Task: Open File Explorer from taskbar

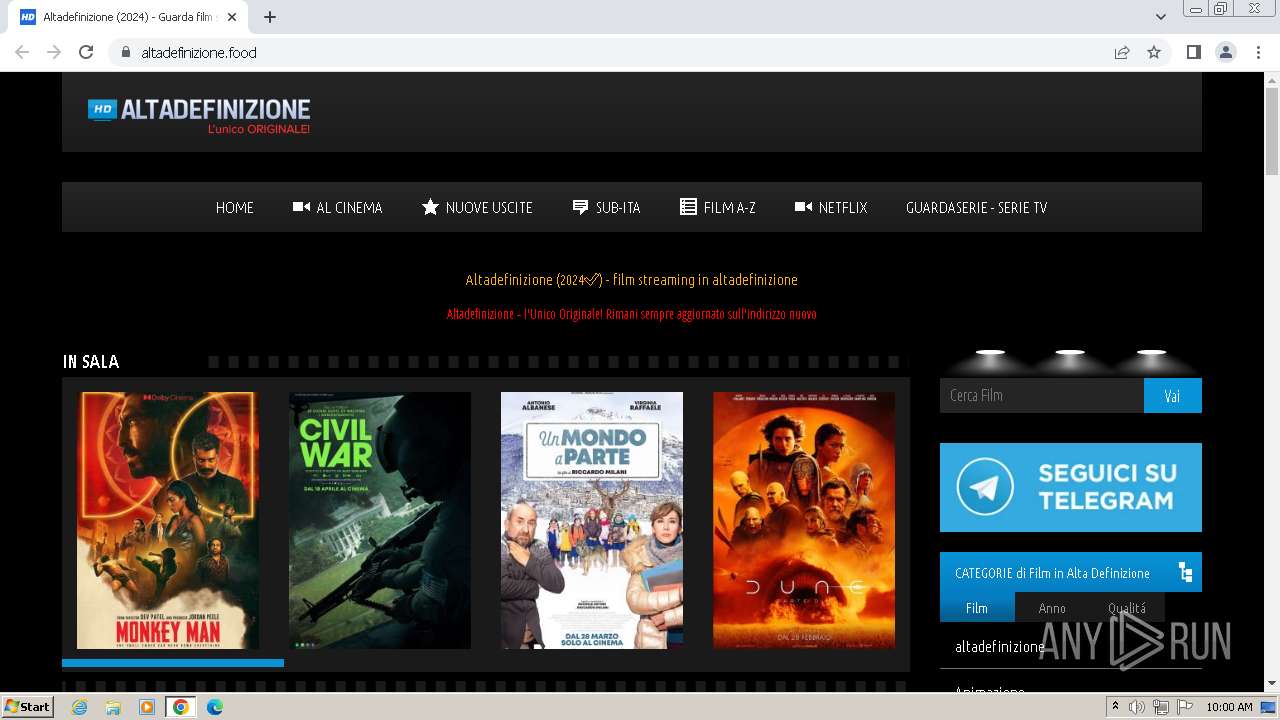Action: [113, 707]
